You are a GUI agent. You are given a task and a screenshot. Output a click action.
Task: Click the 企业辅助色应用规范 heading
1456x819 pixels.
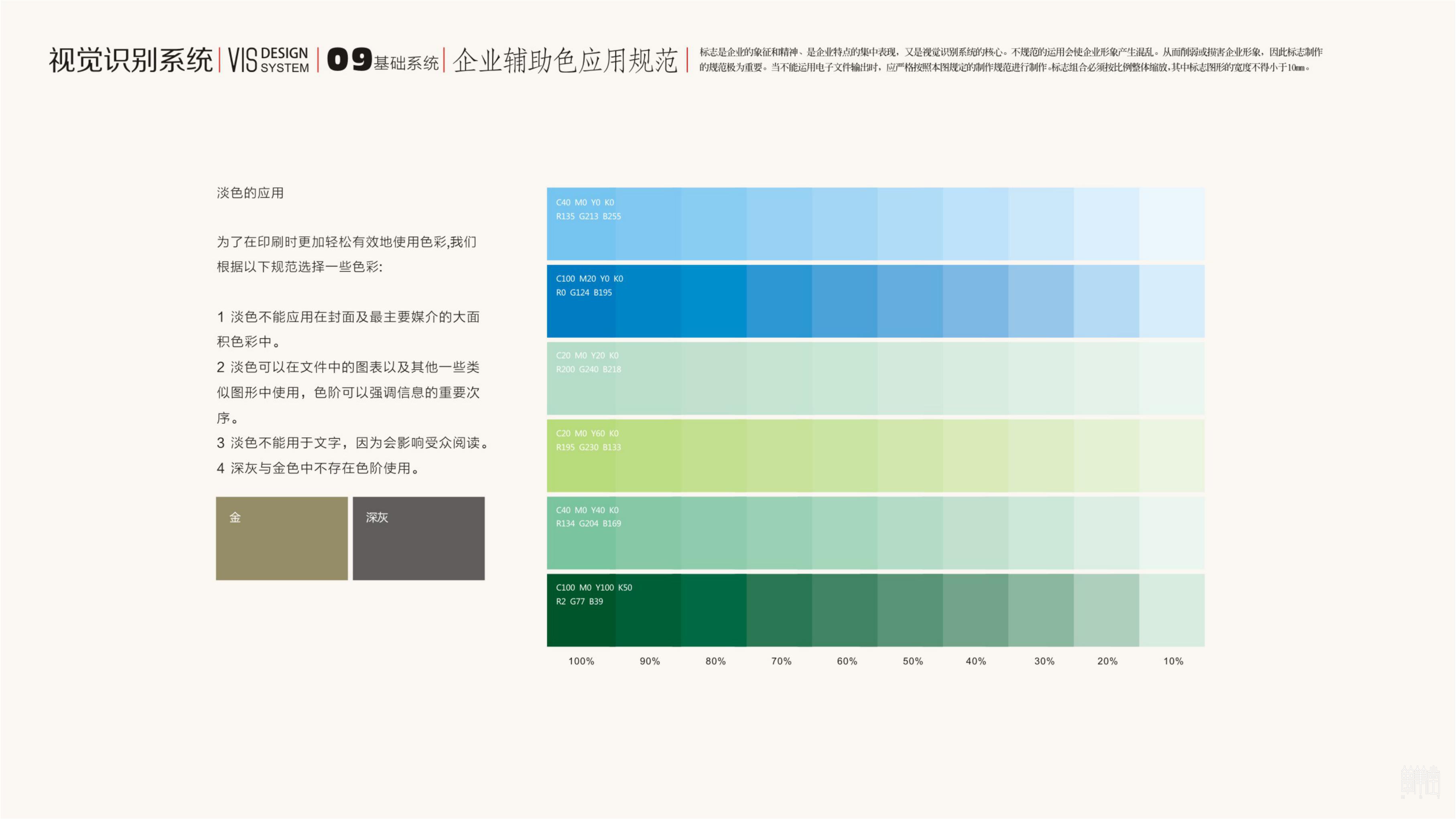pyautogui.click(x=565, y=60)
